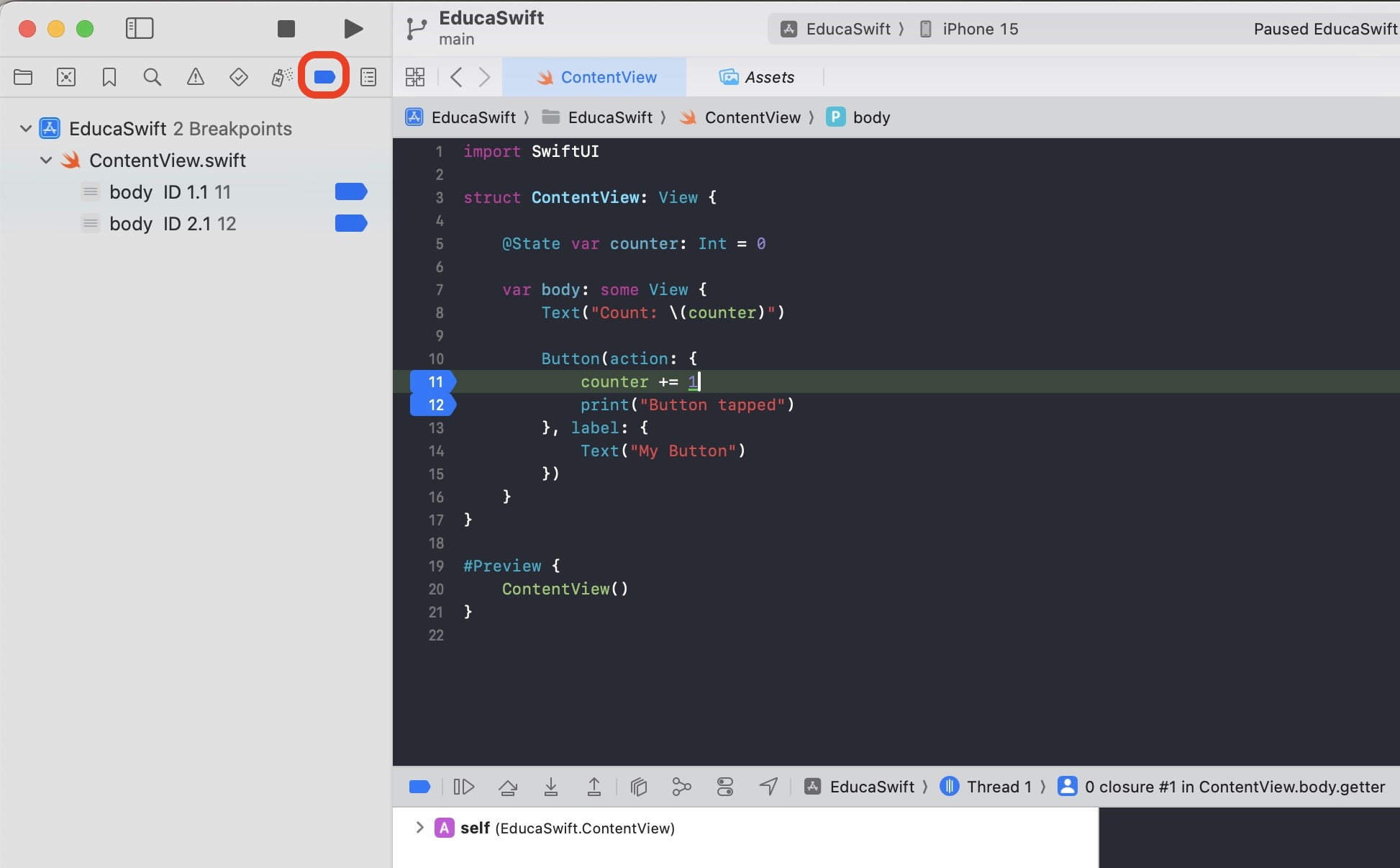The width and height of the screenshot is (1400, 868).
Task: Click line number 14 in gutter
Action: (436, 451)
